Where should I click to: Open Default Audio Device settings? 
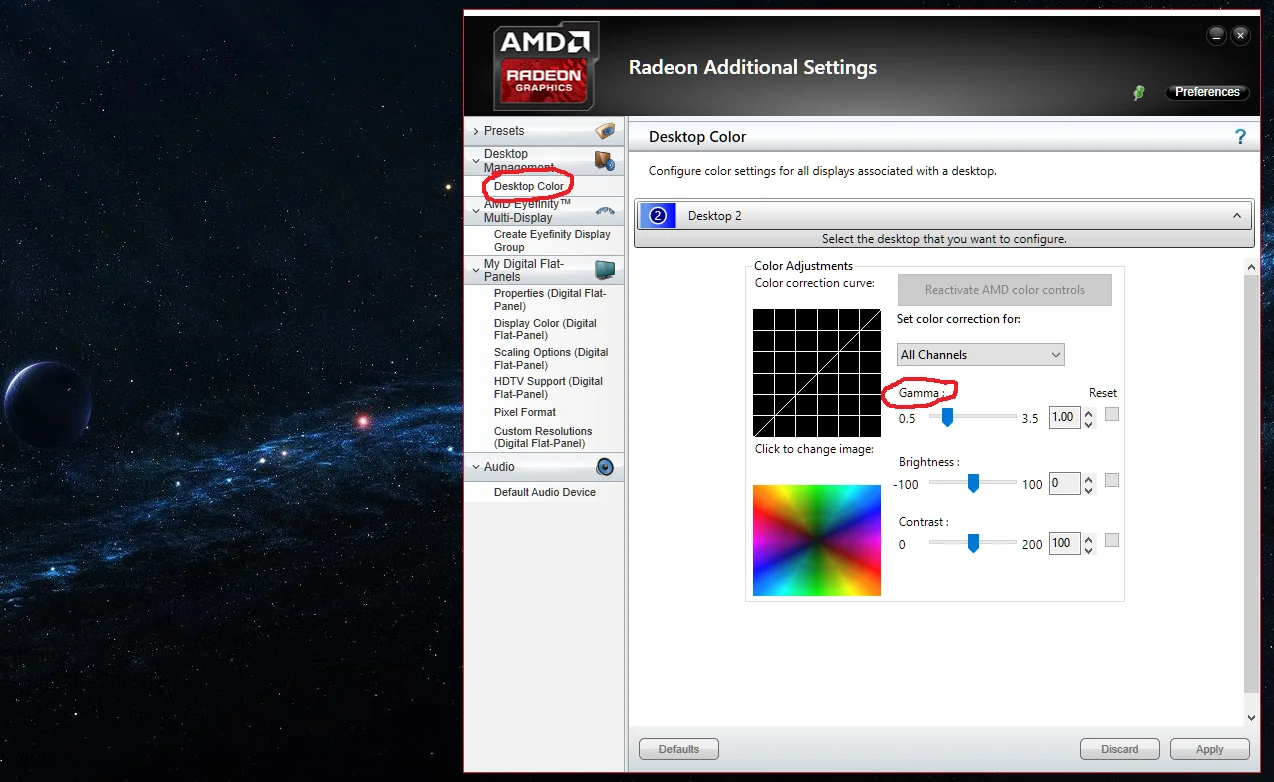point(545,492)
